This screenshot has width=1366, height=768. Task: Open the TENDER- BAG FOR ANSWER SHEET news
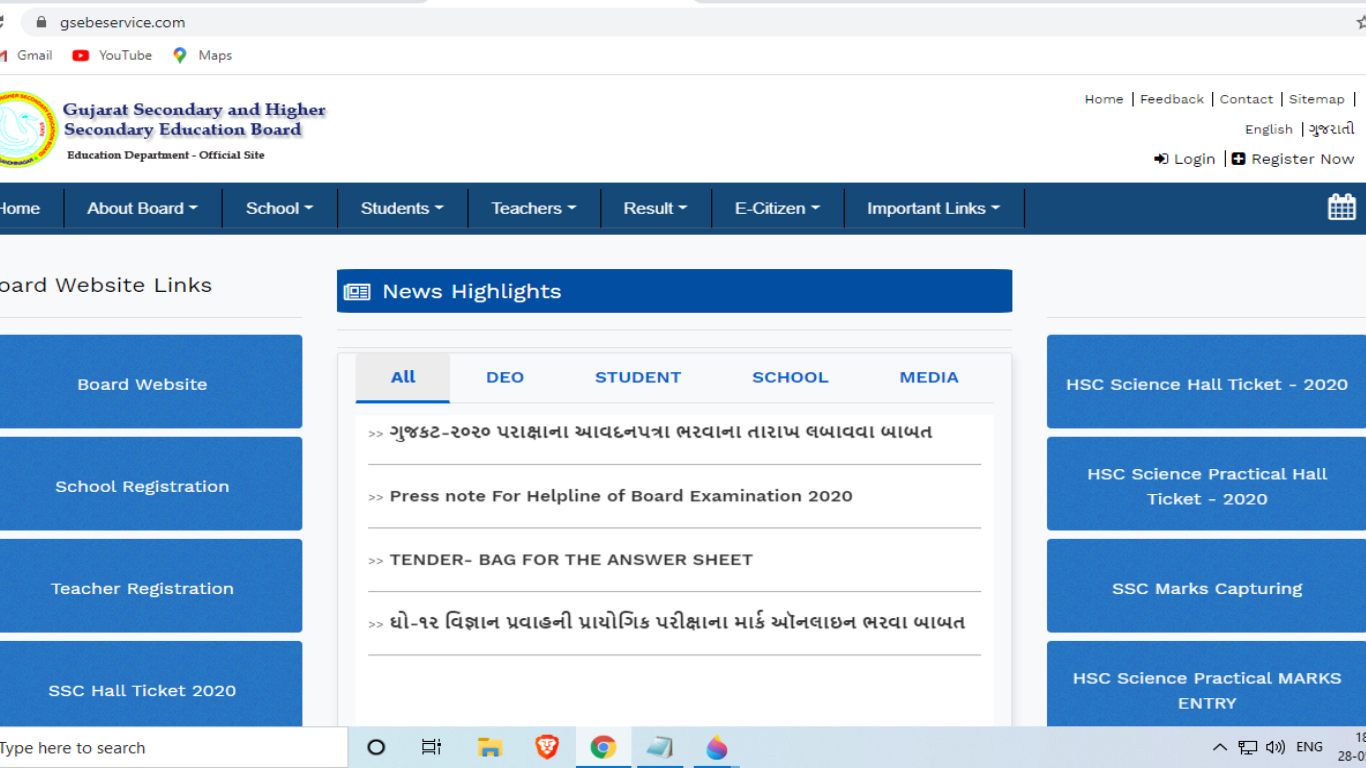571,560
